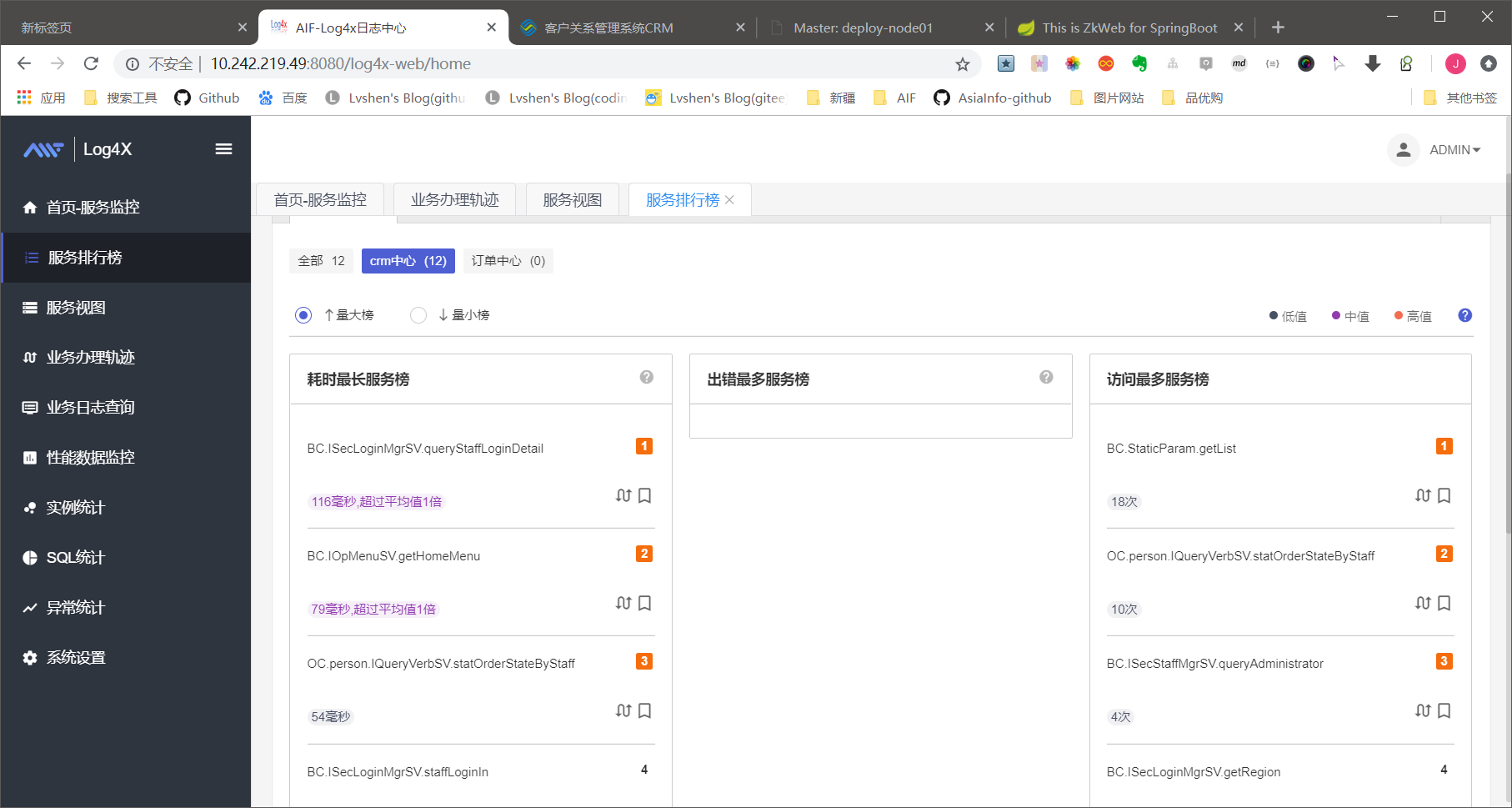The width and height of the screenshot is (1512, 808).
Task: Click the address bar URL
Action: click(x=340, y=64)
